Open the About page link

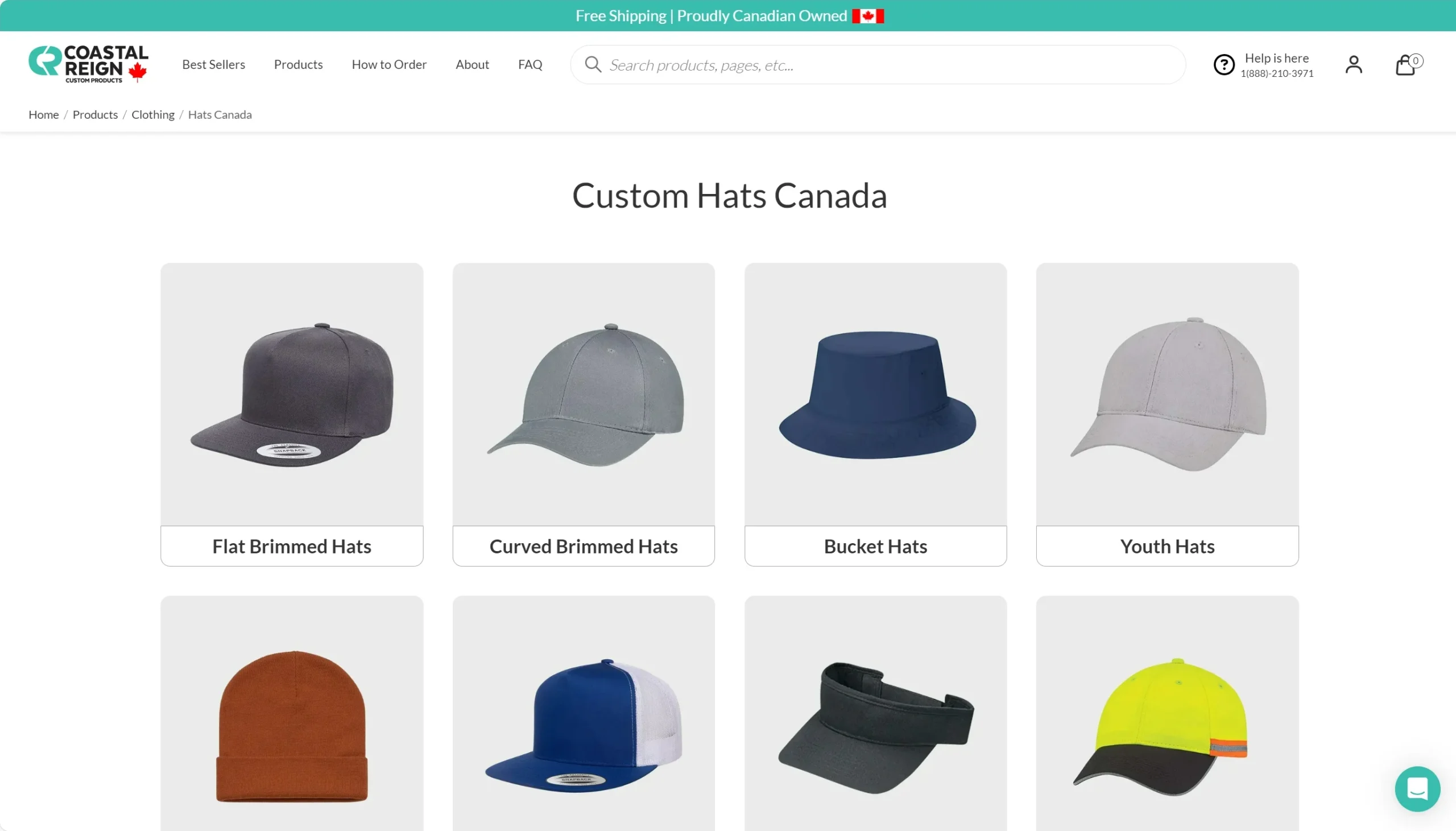[x=472, y=64]
